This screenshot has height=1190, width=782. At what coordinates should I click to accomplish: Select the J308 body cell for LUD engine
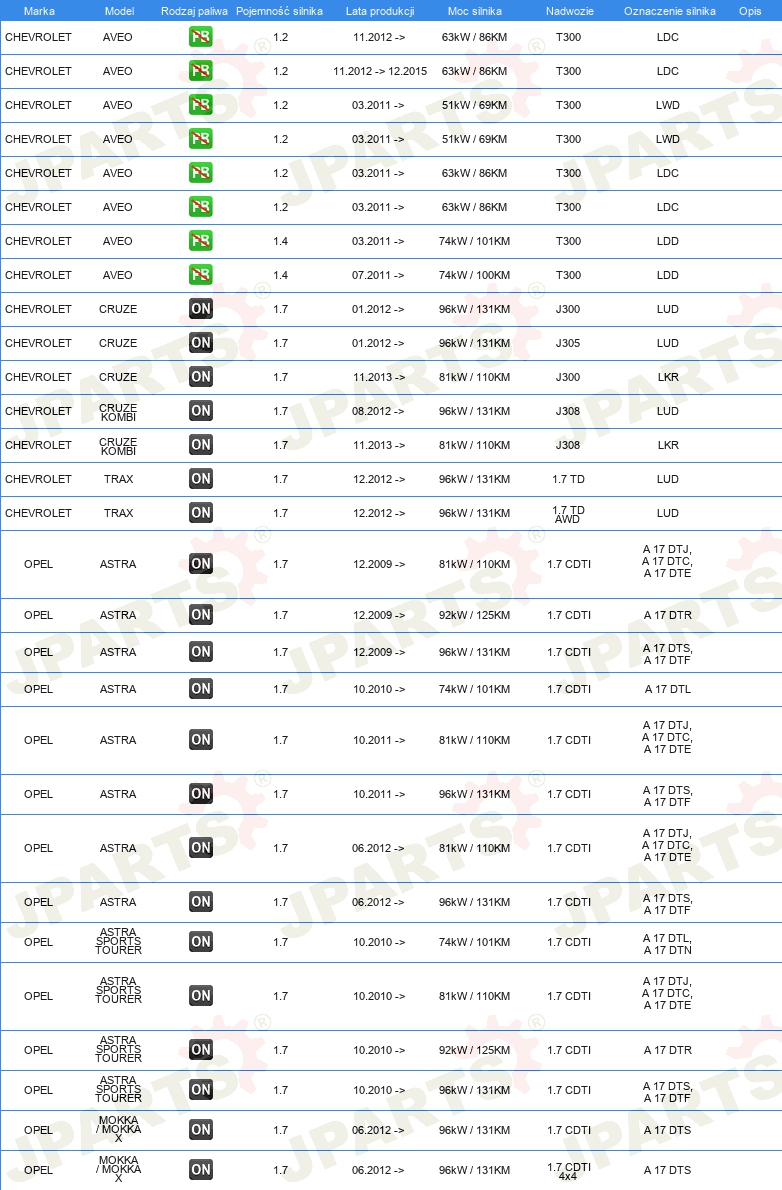568,411
